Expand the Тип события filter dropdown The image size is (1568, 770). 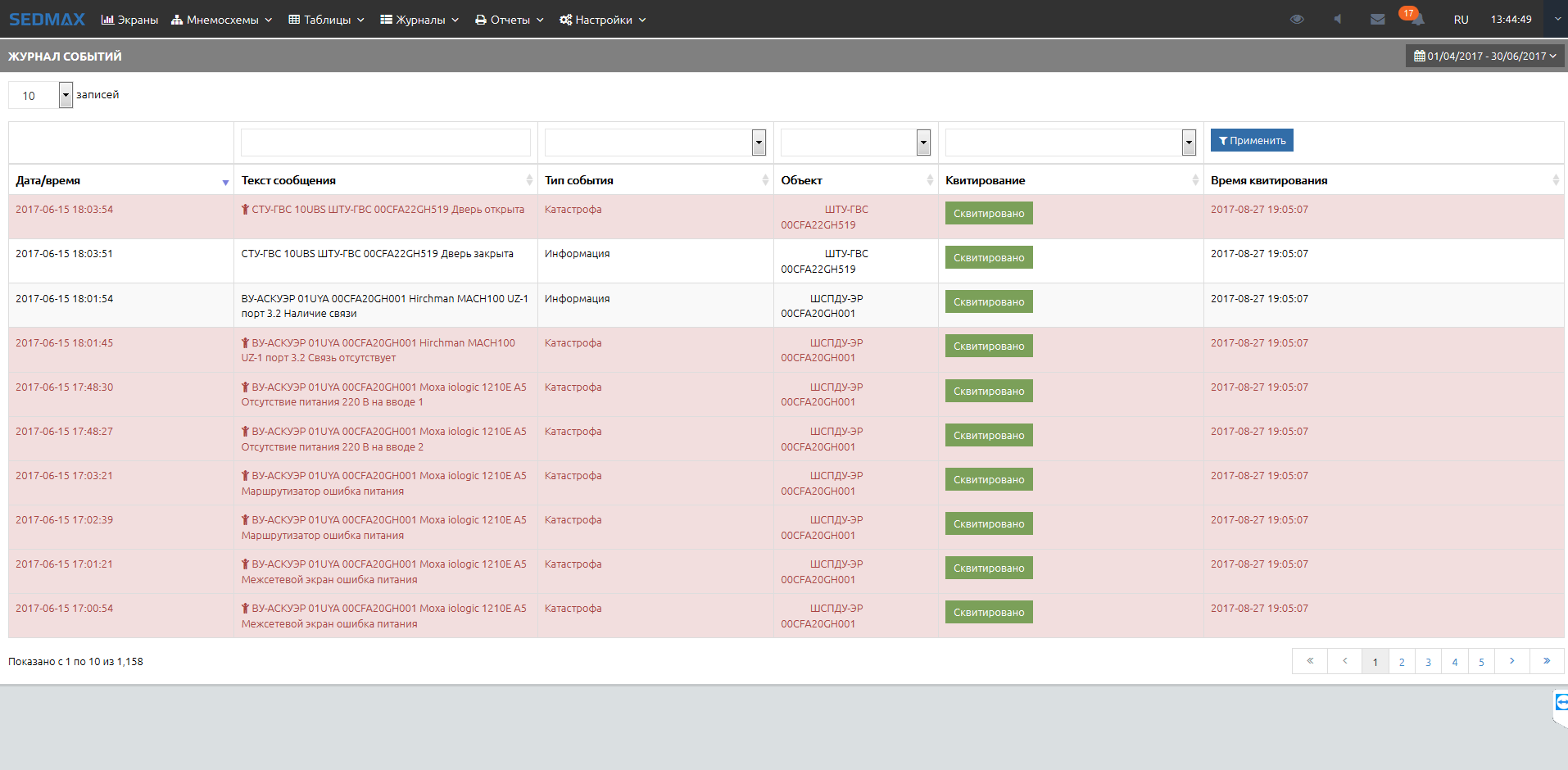pos(759,143)
